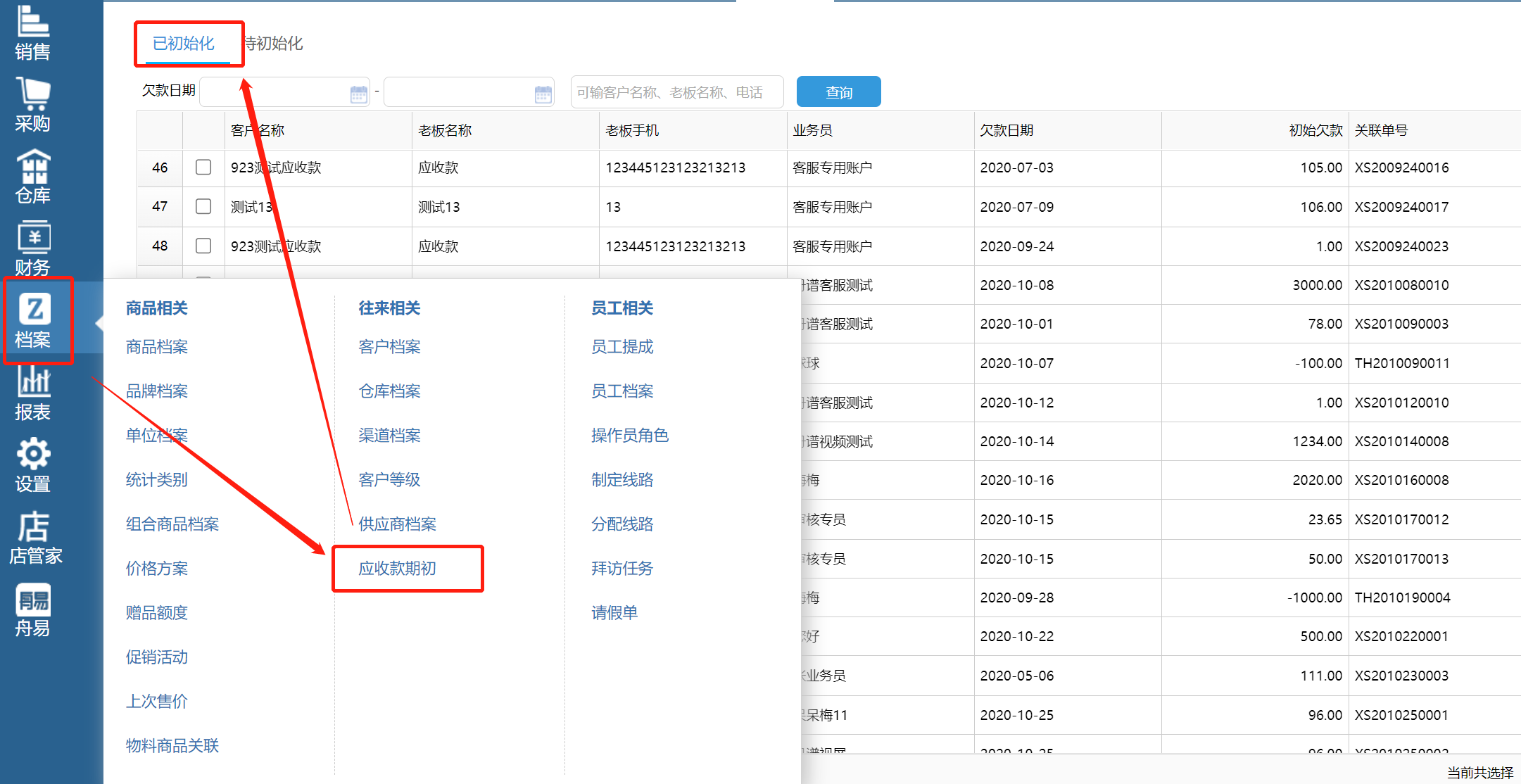1521x784 pixels.
Task: Open 拜访任务 from the menu
Action: pos(622,569)
